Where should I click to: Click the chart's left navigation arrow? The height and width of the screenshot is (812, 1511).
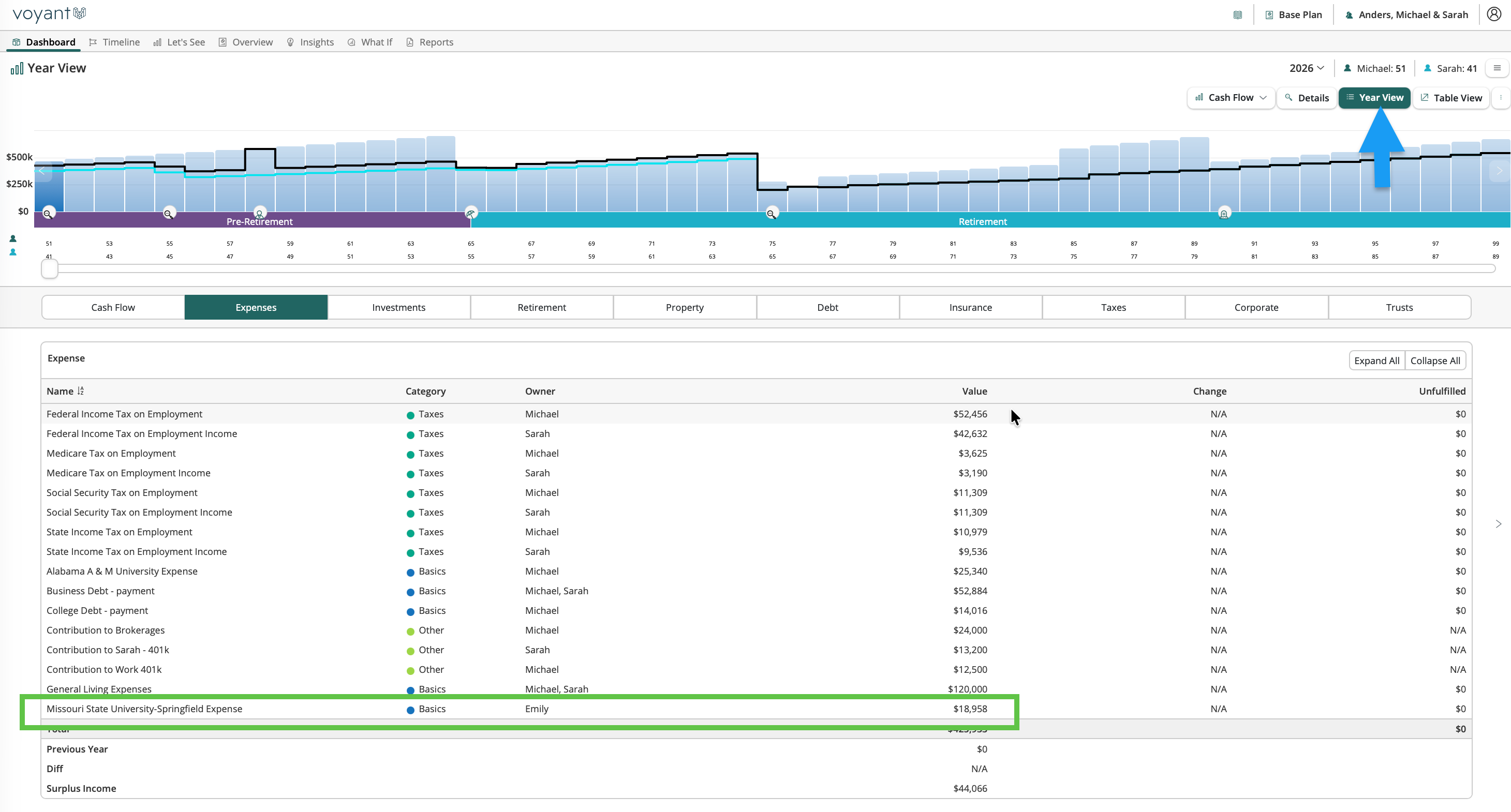pos(41,171)
